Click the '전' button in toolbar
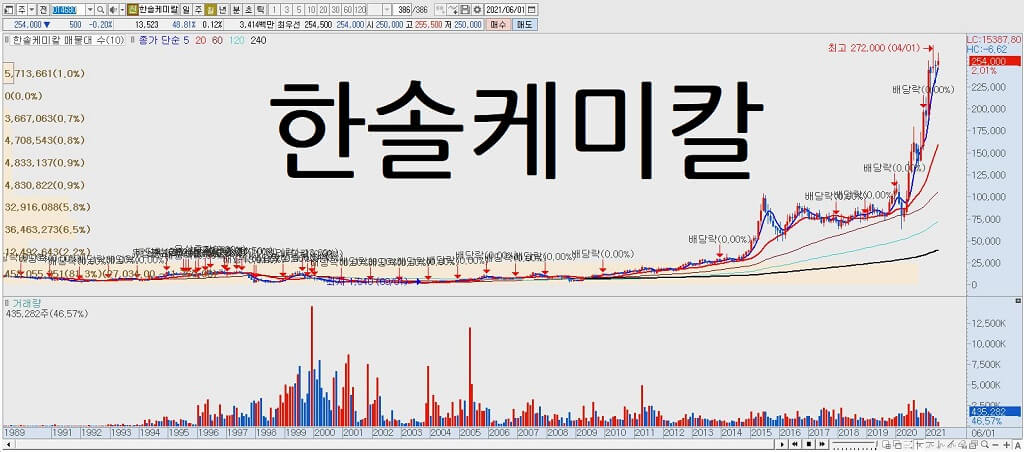Image resolution: width=1024 pixels, height=452 pixels. 42,10
